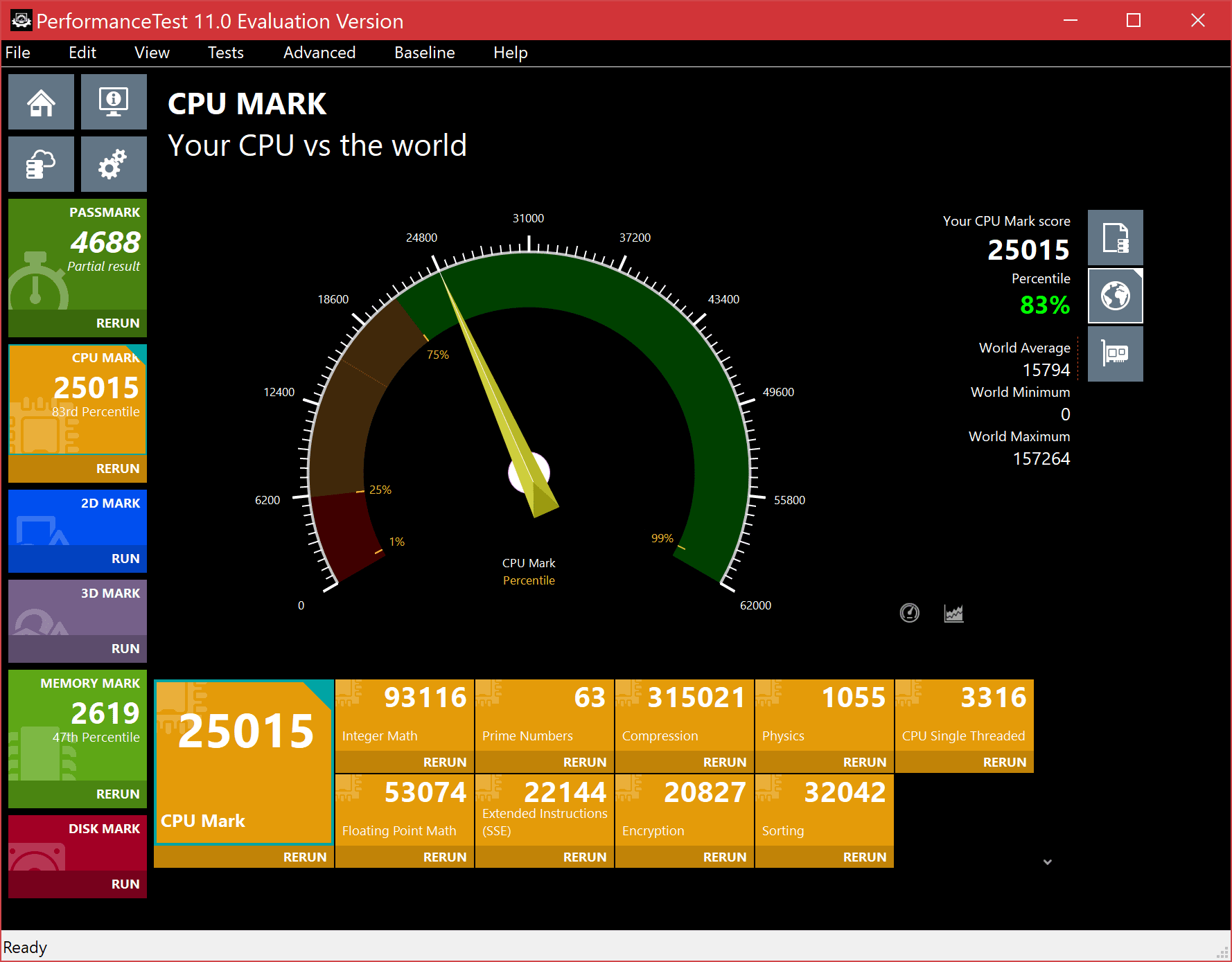Expand the down chevron below results
The width and height of the screenshot is (1232, 962).
[1048, 862]
